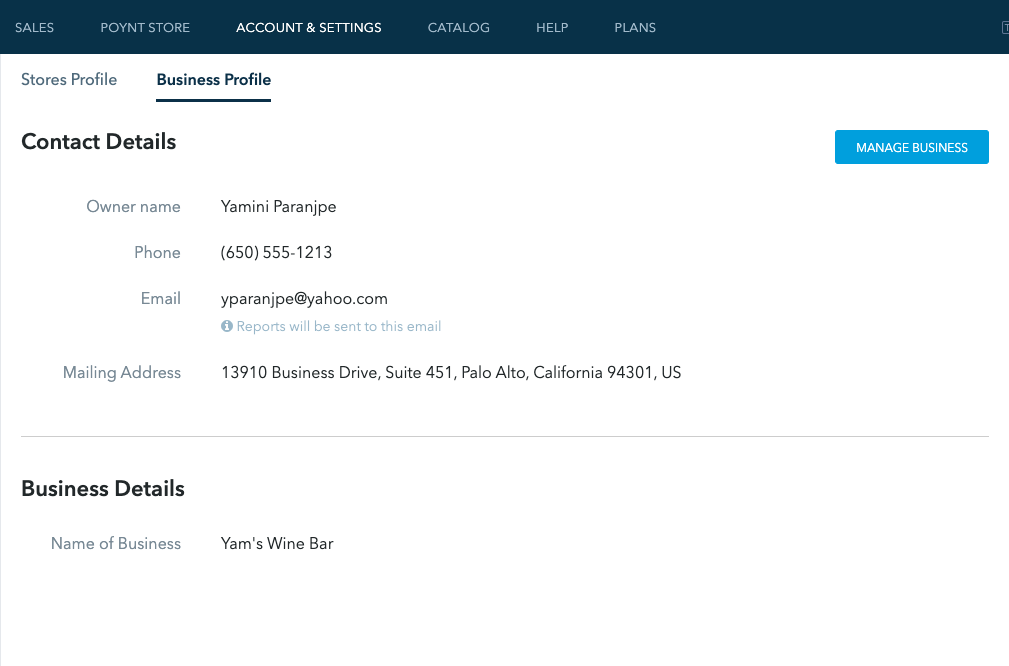Click 'Reports will be sent to this email' note

[338, 326]
